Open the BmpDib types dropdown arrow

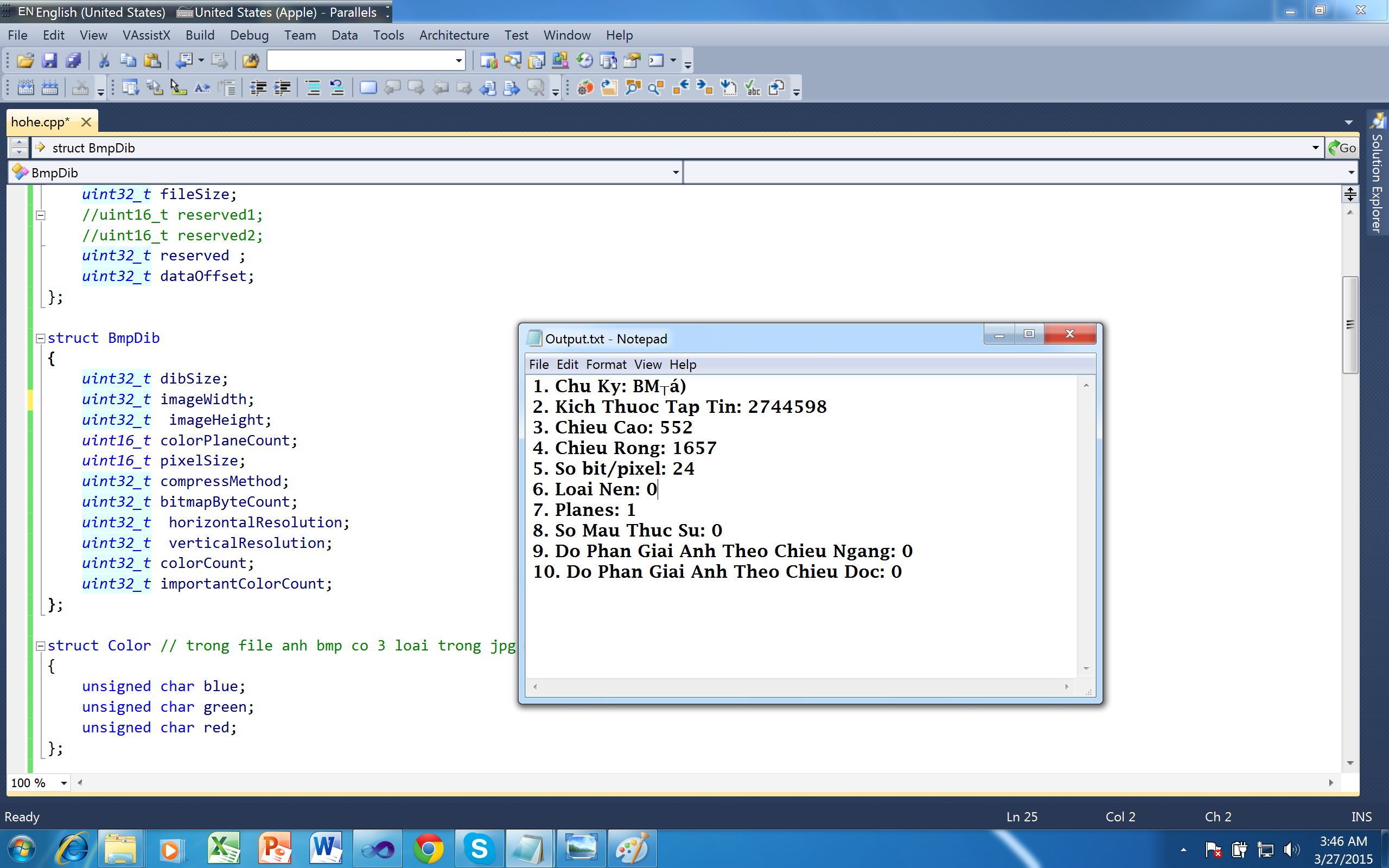point(676,172)
